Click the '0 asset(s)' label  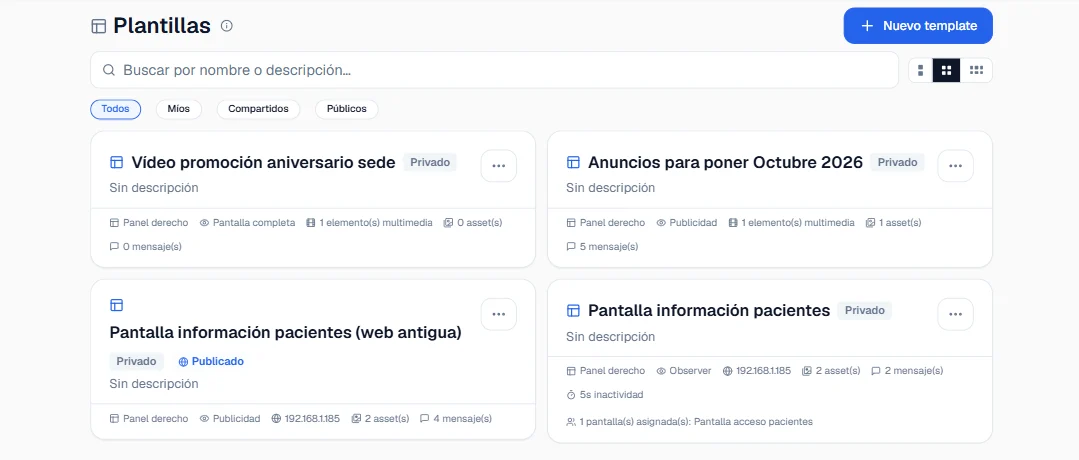(480, 223)
